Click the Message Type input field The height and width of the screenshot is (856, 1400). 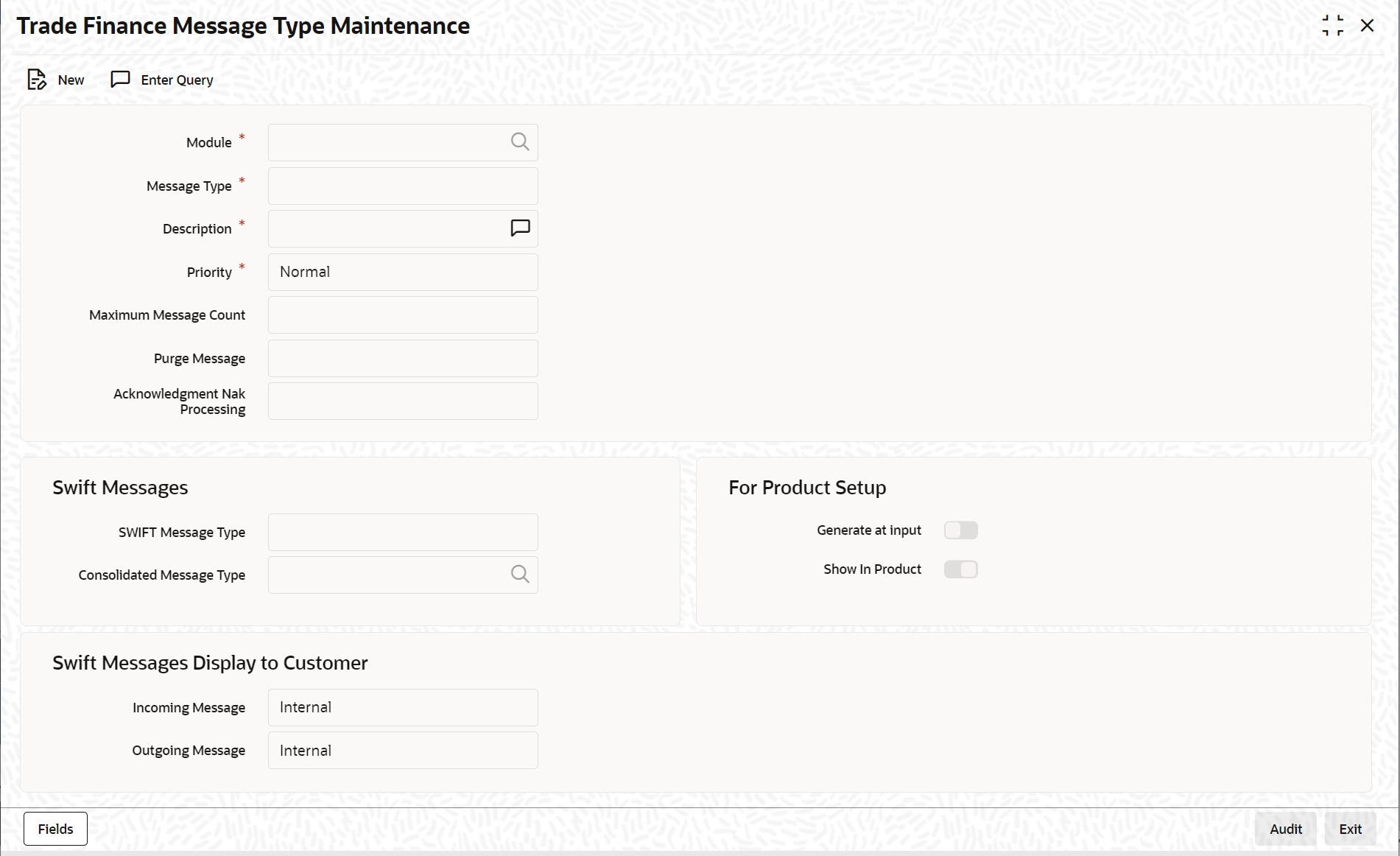(402, 186)
